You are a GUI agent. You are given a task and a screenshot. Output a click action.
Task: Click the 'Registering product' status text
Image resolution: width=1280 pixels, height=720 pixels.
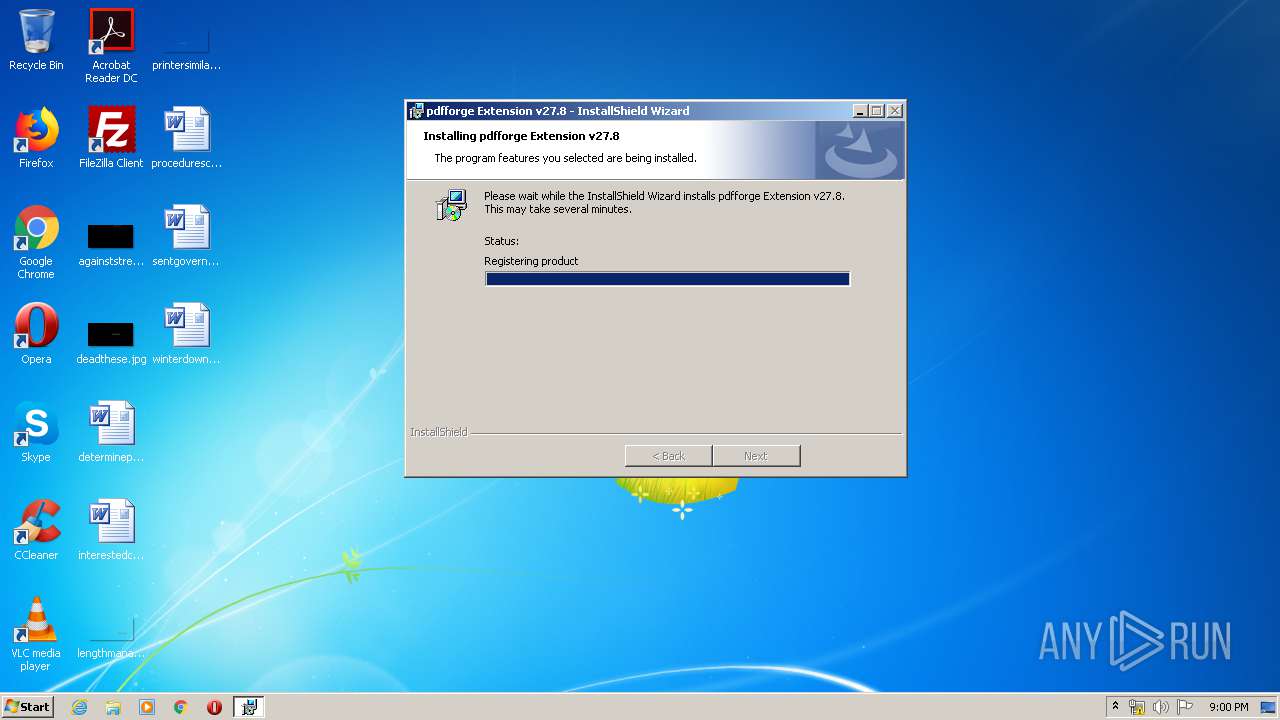click(531, 261)
